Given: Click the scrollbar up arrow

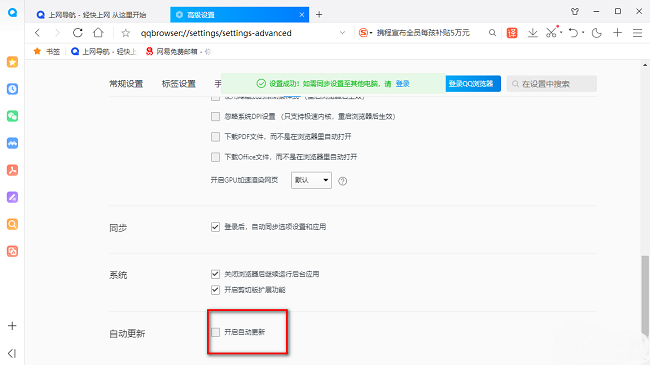Looking at the screenshot, I should point(645,65).
